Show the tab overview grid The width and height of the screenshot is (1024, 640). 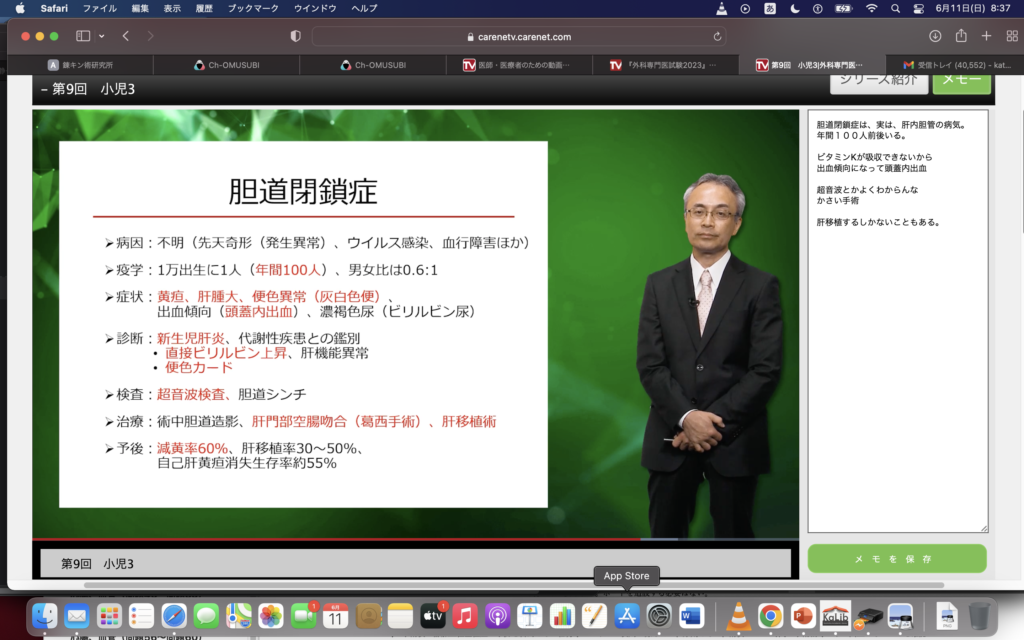point(1010,36)
